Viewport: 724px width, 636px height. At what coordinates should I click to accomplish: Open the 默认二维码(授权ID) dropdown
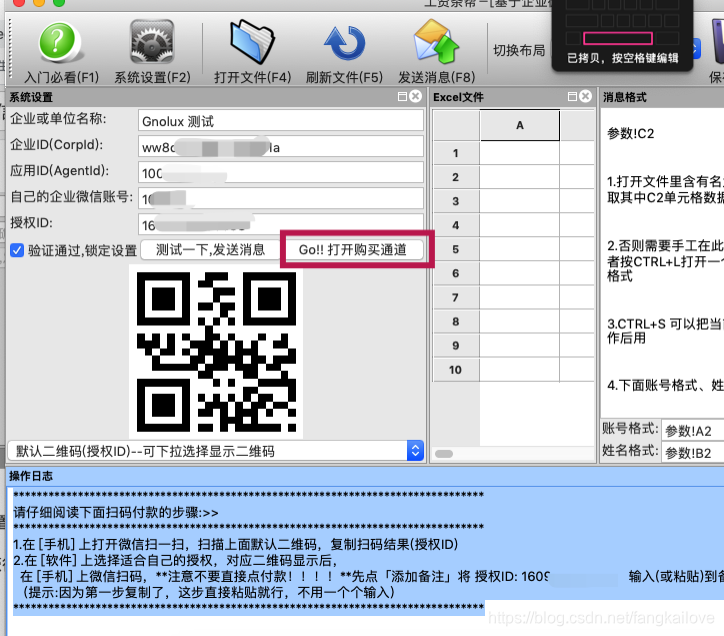coord(216,451)
